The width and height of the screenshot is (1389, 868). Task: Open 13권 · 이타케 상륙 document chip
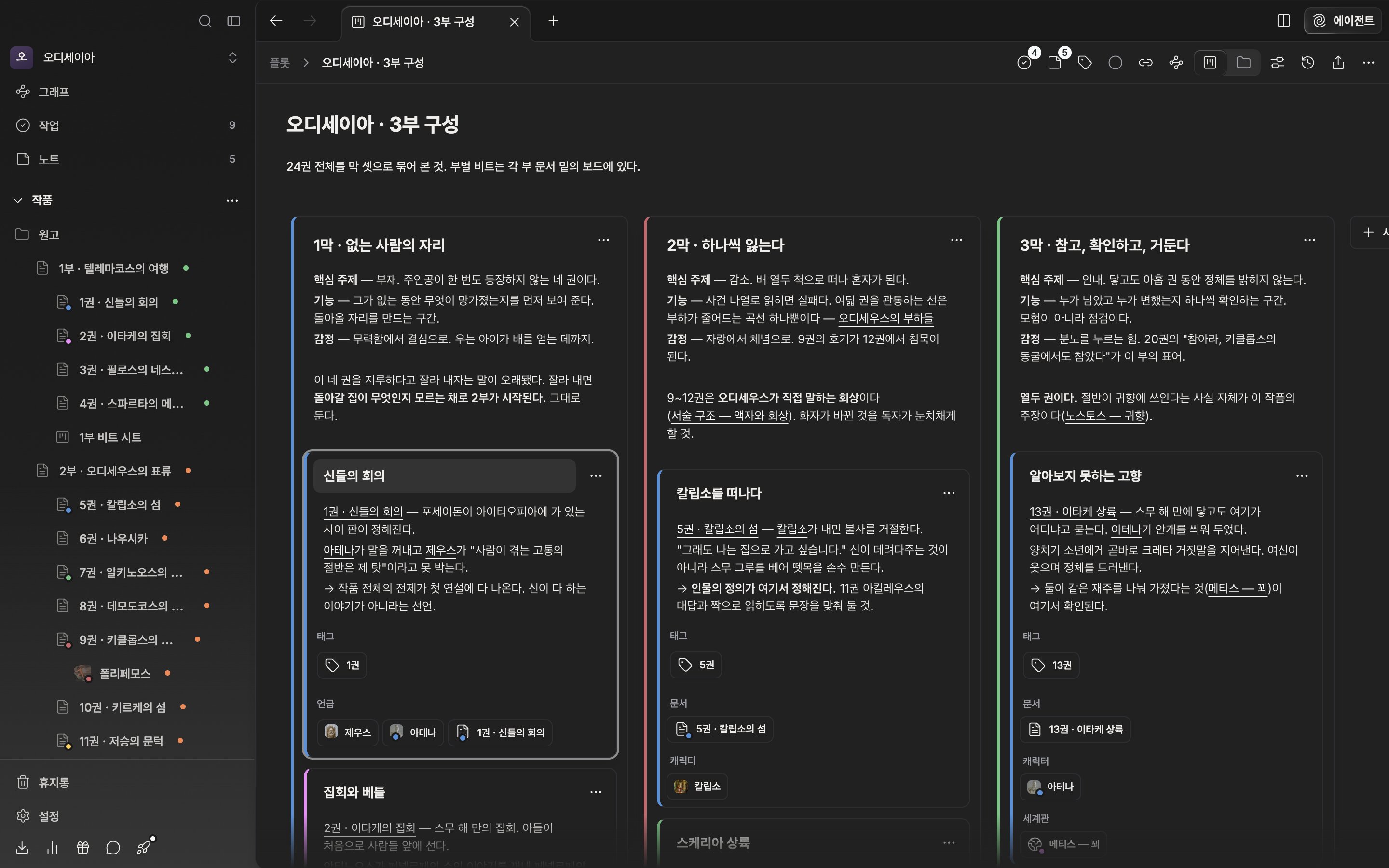(x=1076, y=730)
